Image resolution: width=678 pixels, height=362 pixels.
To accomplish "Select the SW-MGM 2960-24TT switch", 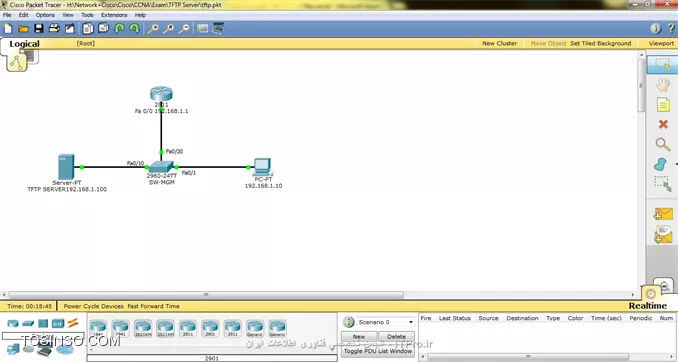I will point(161,167).
